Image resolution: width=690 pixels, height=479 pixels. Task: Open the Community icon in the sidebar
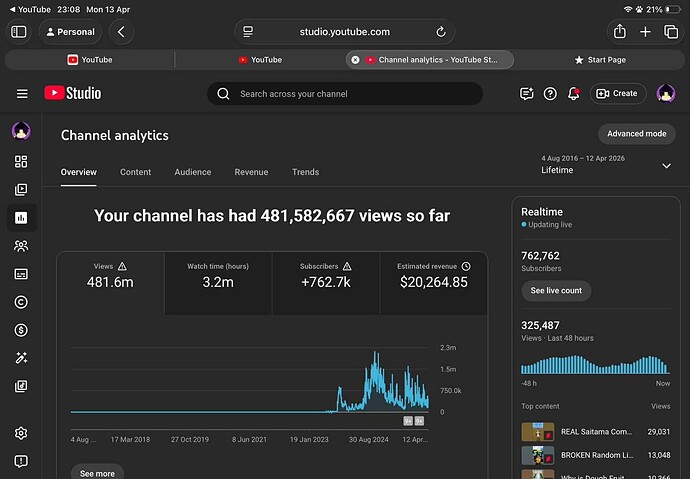(x=21, y=246)
